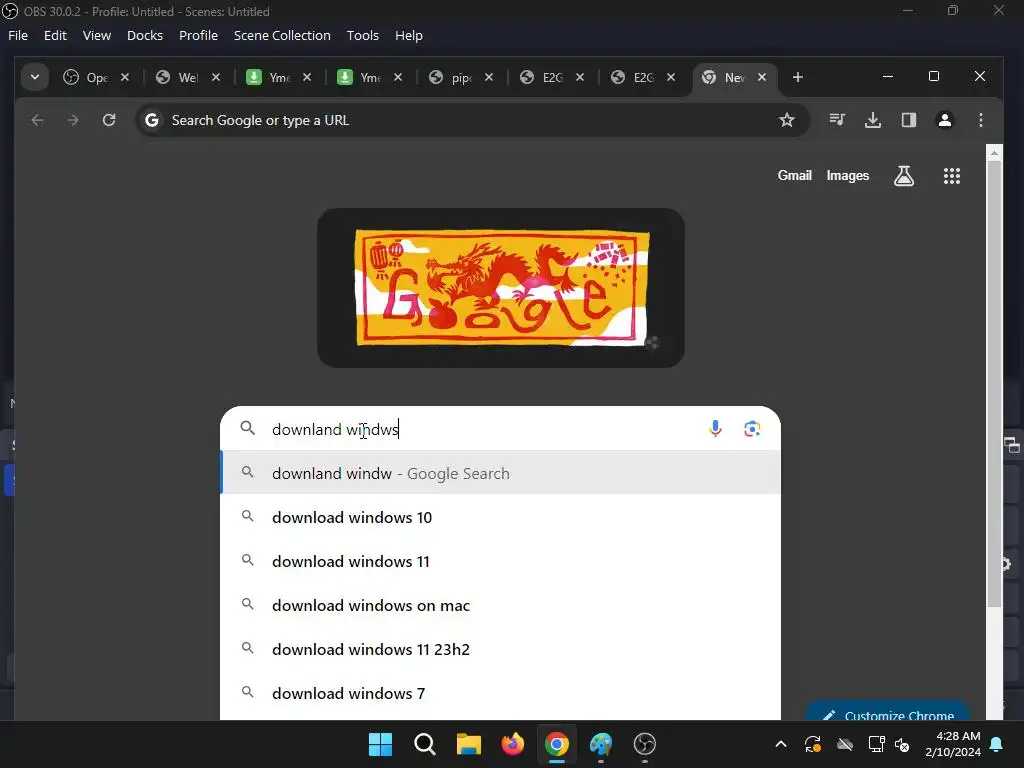Open muted volume tray icon
This screenshot has height=768, width=1024.
coord(903,744)
